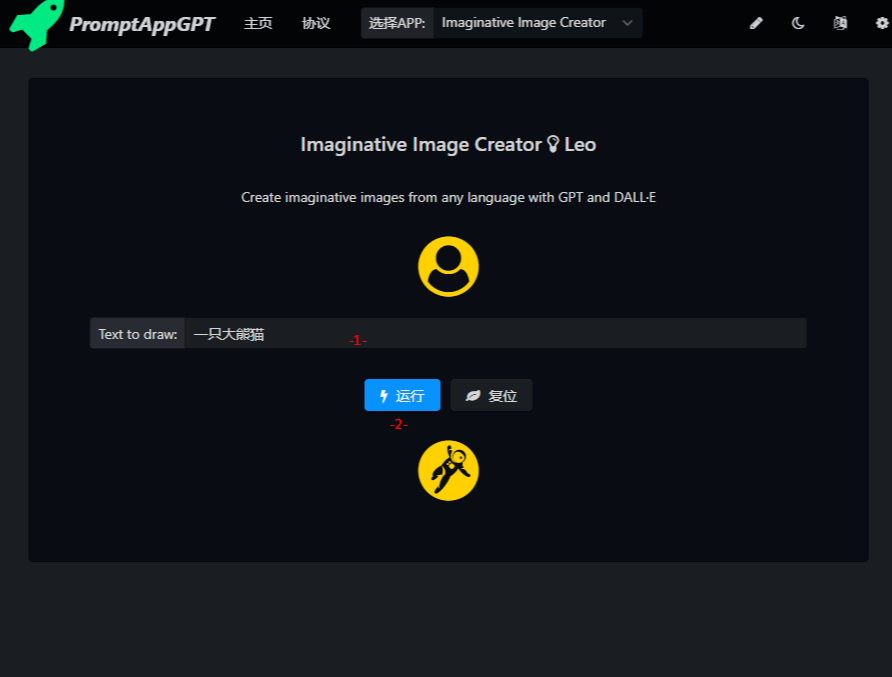
Task: Open settings via the gear icon
Action: tap(882, 23)
